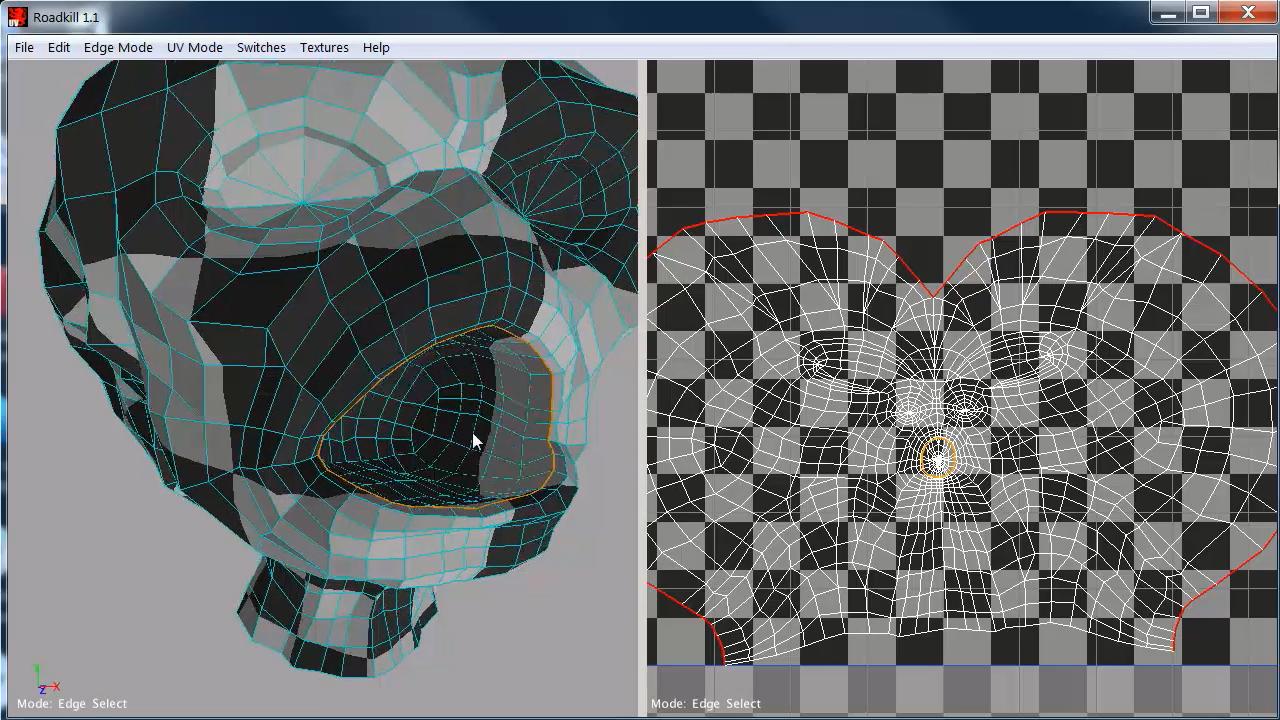
Task: Close the Roadkill window
Action: (1248, 13)
